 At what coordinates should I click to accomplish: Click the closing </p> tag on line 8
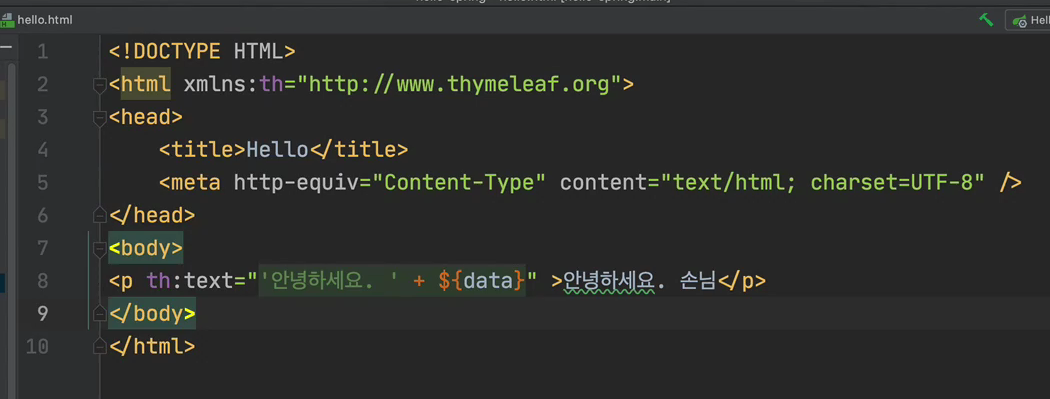coord(741,281)
